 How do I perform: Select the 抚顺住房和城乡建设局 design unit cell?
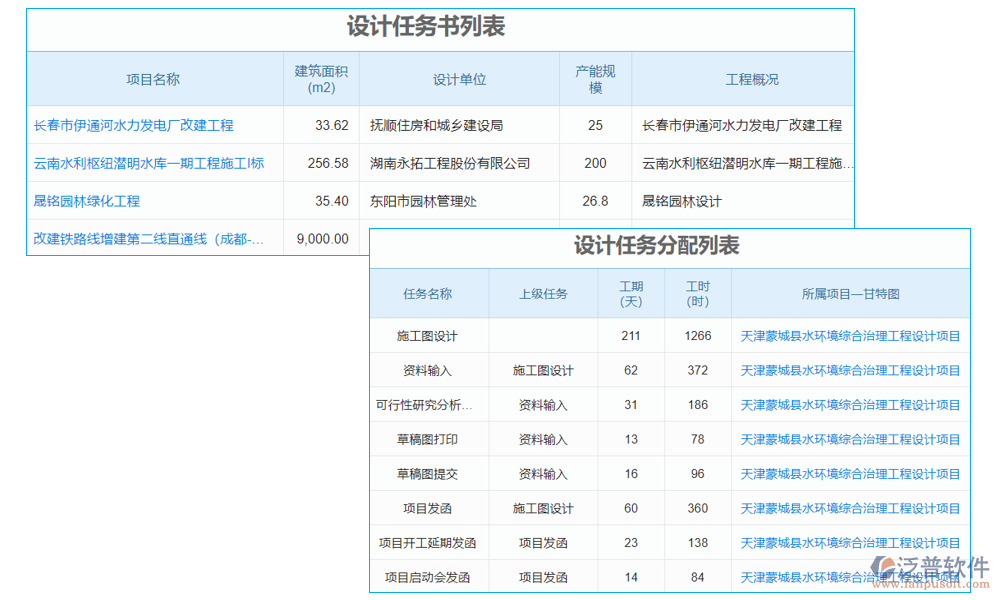click(x=436, y=125)
